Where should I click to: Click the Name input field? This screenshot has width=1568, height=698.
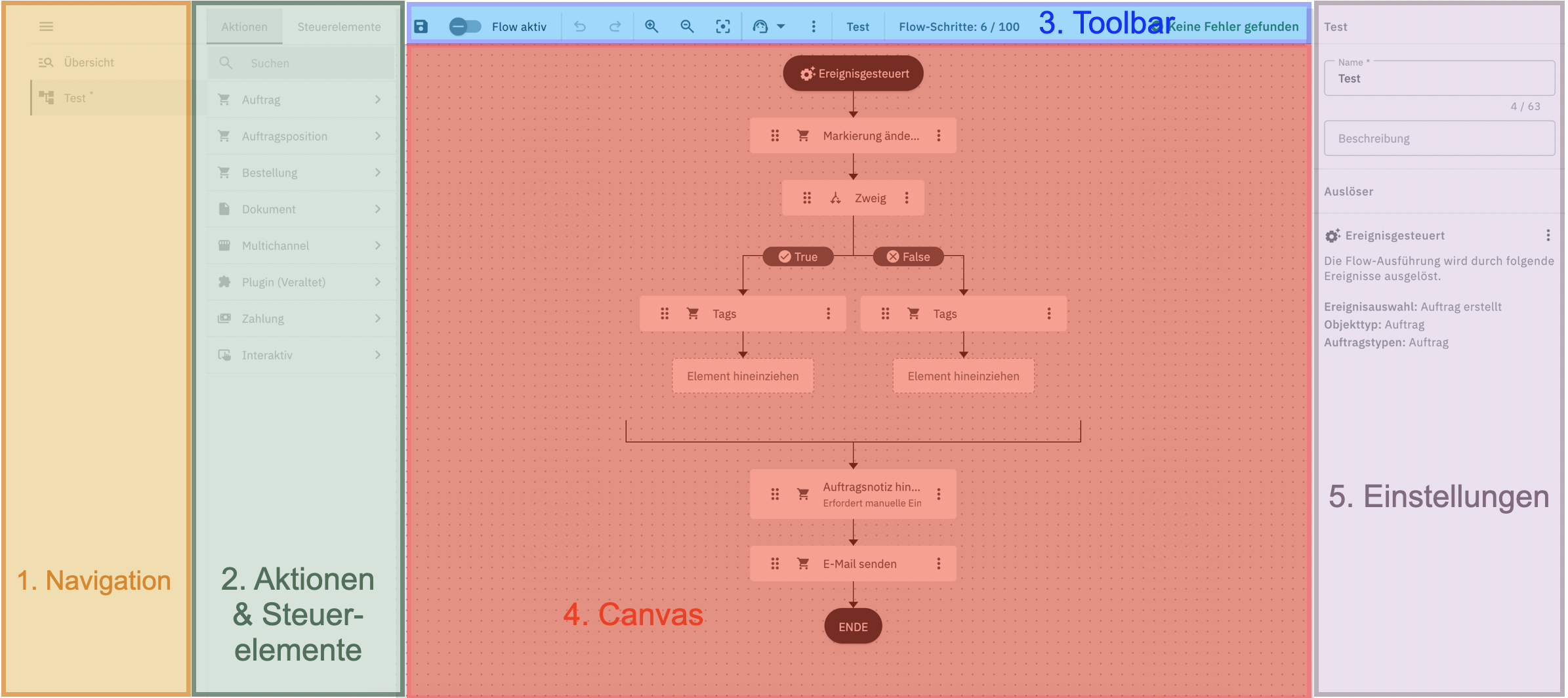1439,79
